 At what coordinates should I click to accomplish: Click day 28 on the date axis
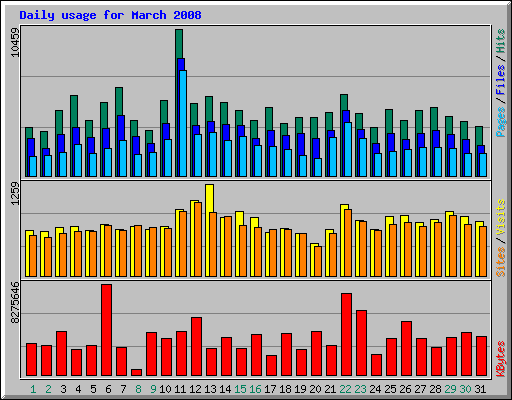435,389
